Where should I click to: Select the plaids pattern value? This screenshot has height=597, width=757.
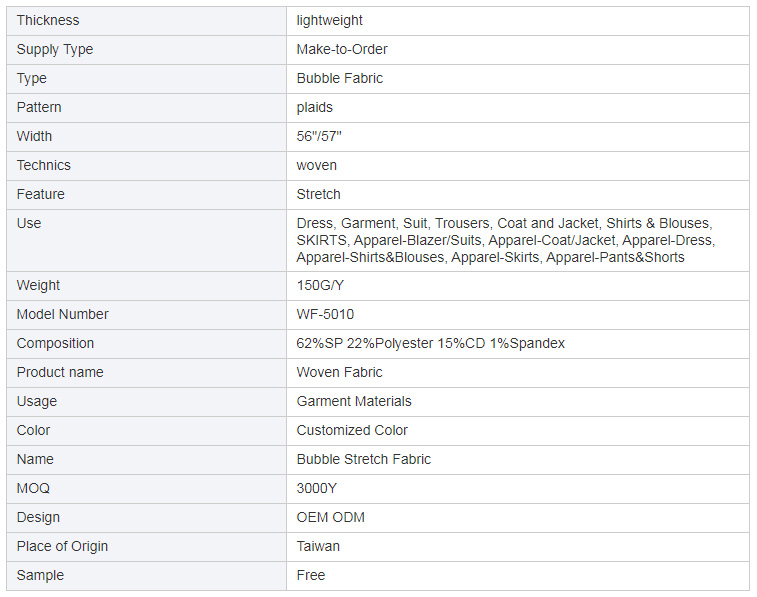click(314, 107)
